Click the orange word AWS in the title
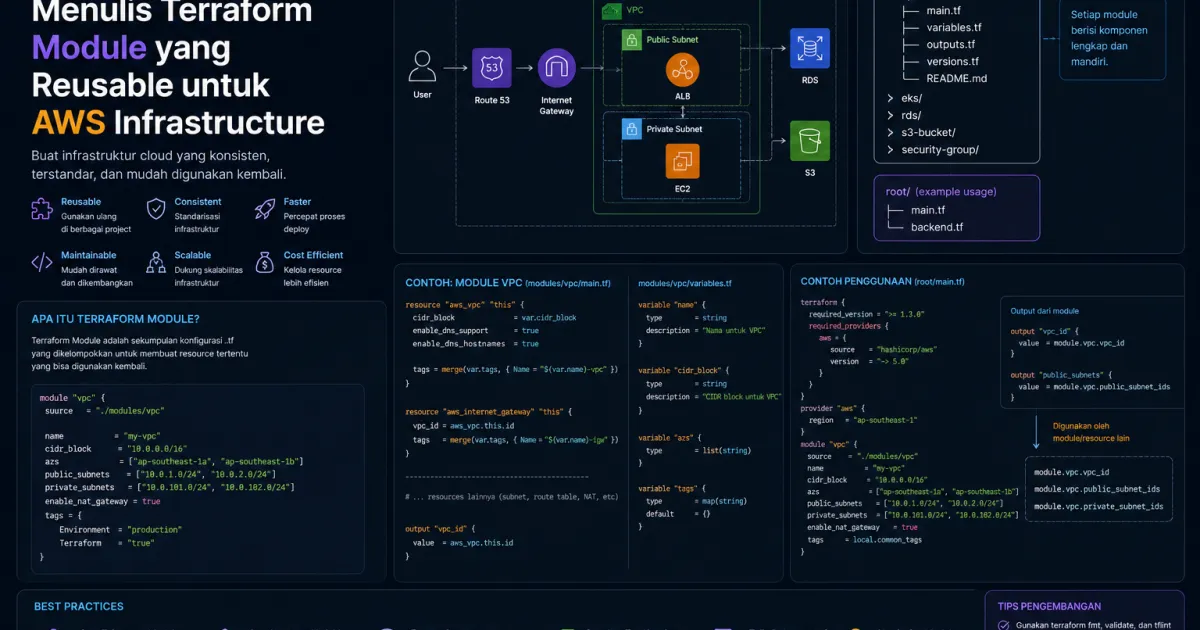The width and height of the screenshot is (1200, 630). tap(69, 122)
